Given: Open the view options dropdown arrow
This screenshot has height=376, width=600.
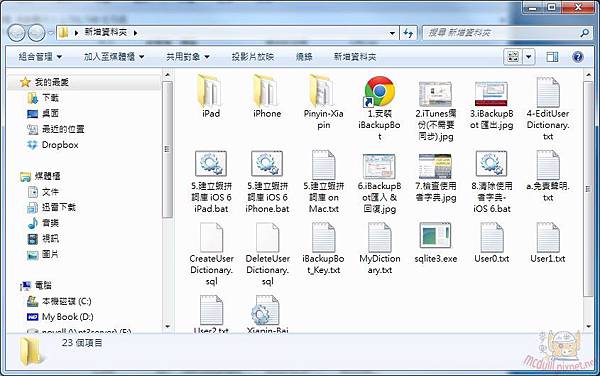Looking at the screenshot, I should click(x=528, y=57).
